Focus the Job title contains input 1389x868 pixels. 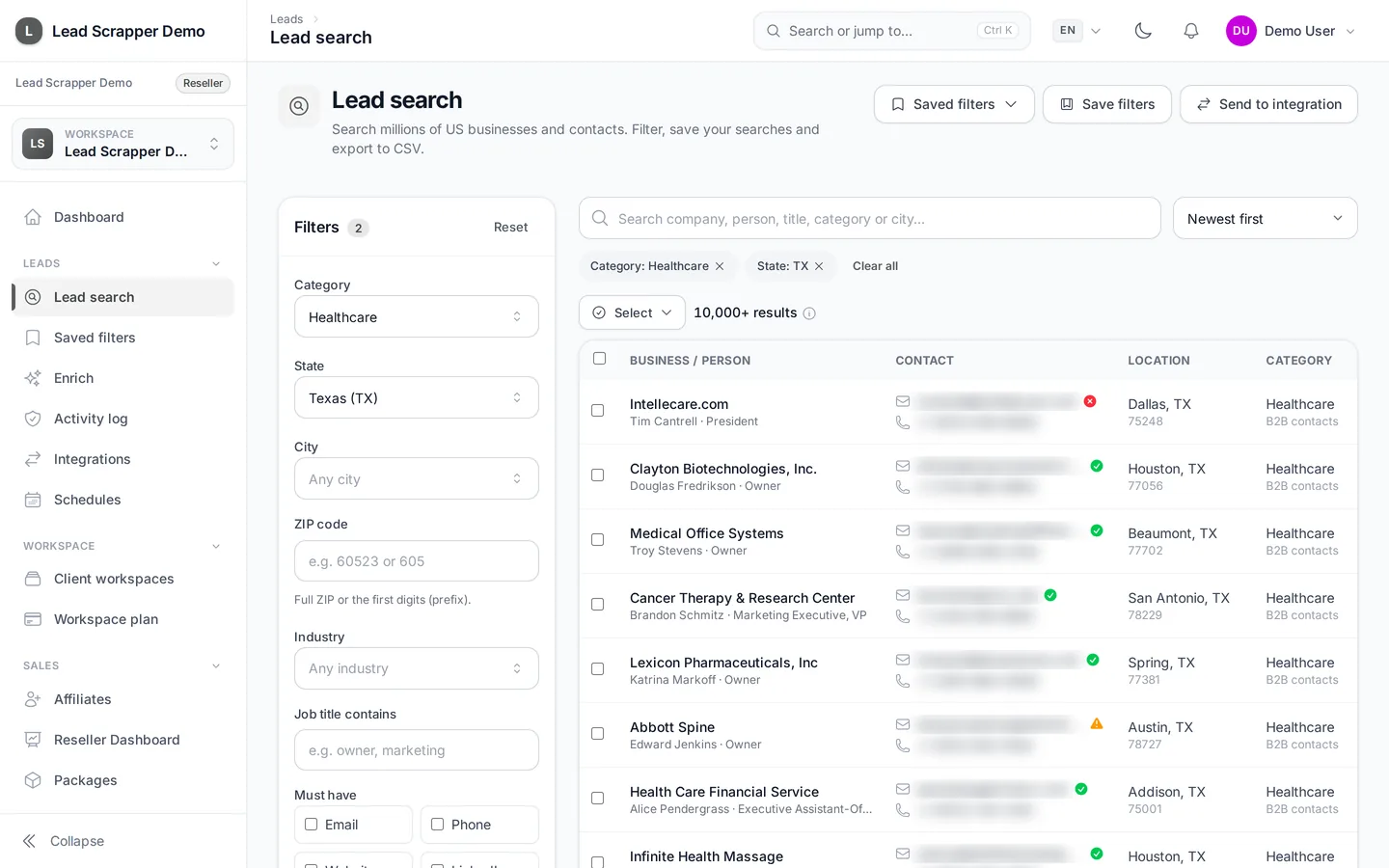click(417, 749)
